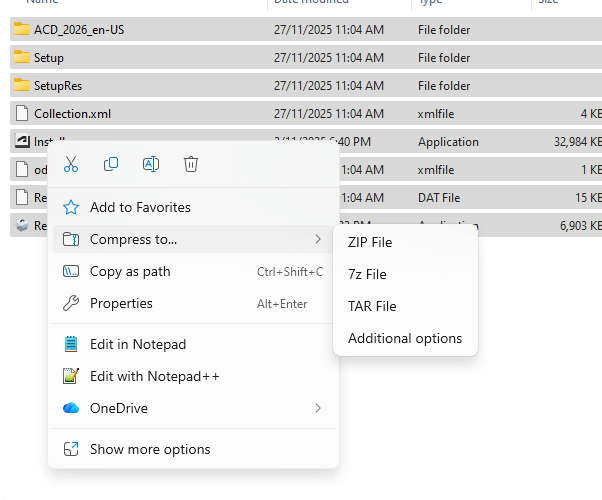Click the Delete trash icon

click(191, 164)
